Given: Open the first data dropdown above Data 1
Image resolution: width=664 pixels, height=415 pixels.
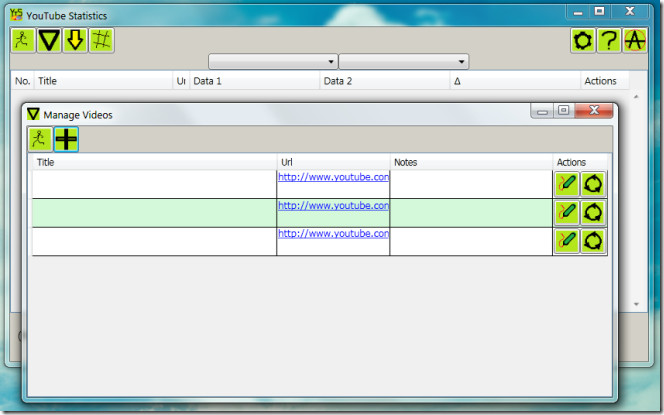Looking at the screenshot, I should pos(273,62).
